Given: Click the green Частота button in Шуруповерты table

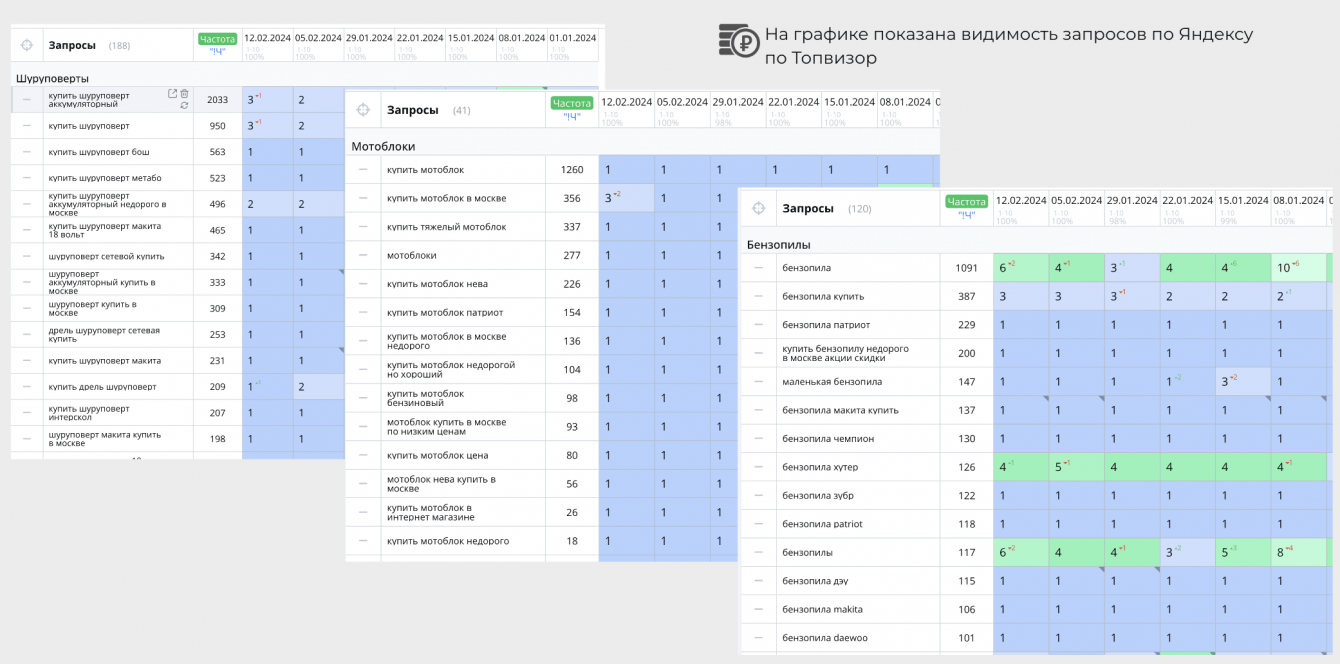Looking at the screenshot, I should (217, 39).
